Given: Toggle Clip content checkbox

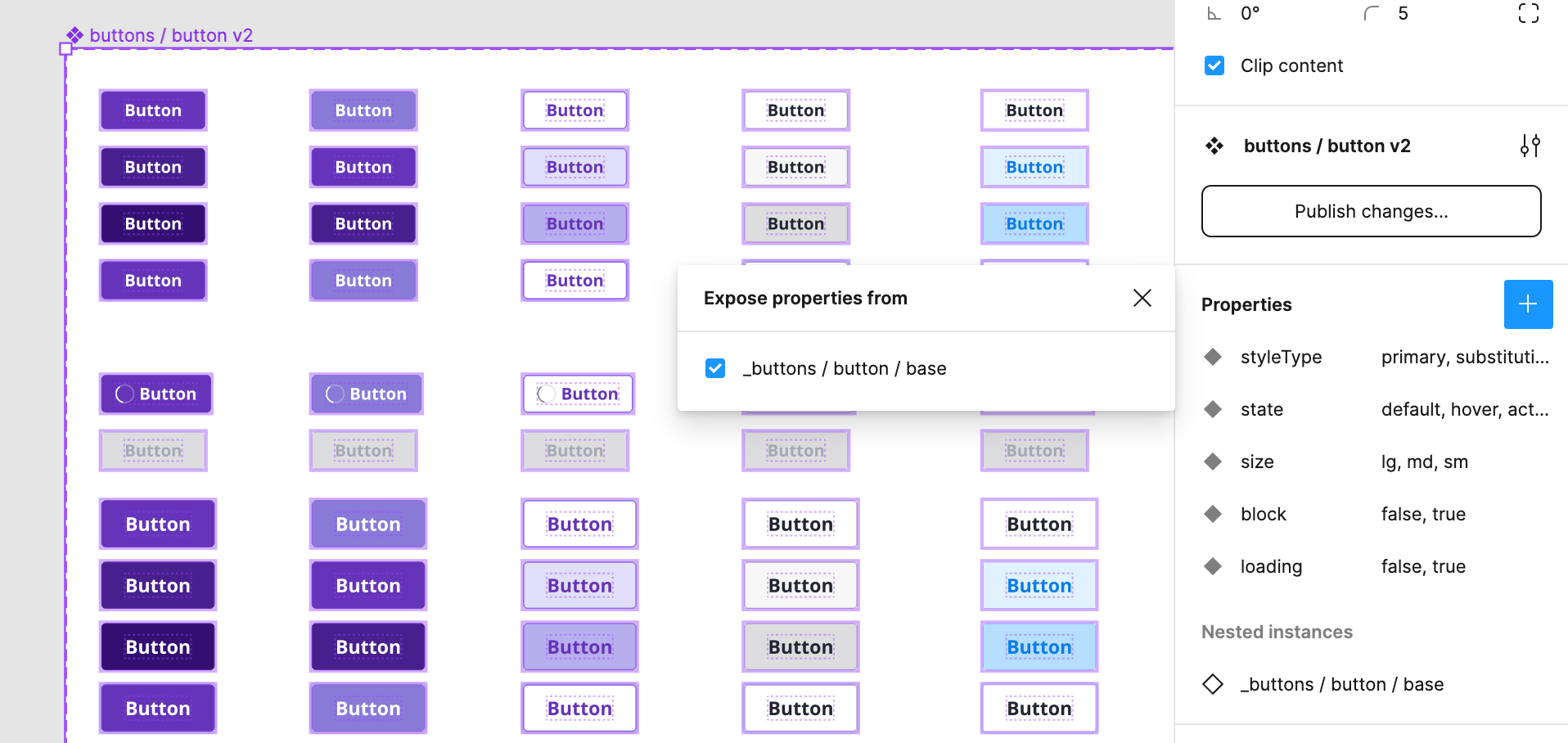Looking at the screenshot, I should (x=1214, y=65).
